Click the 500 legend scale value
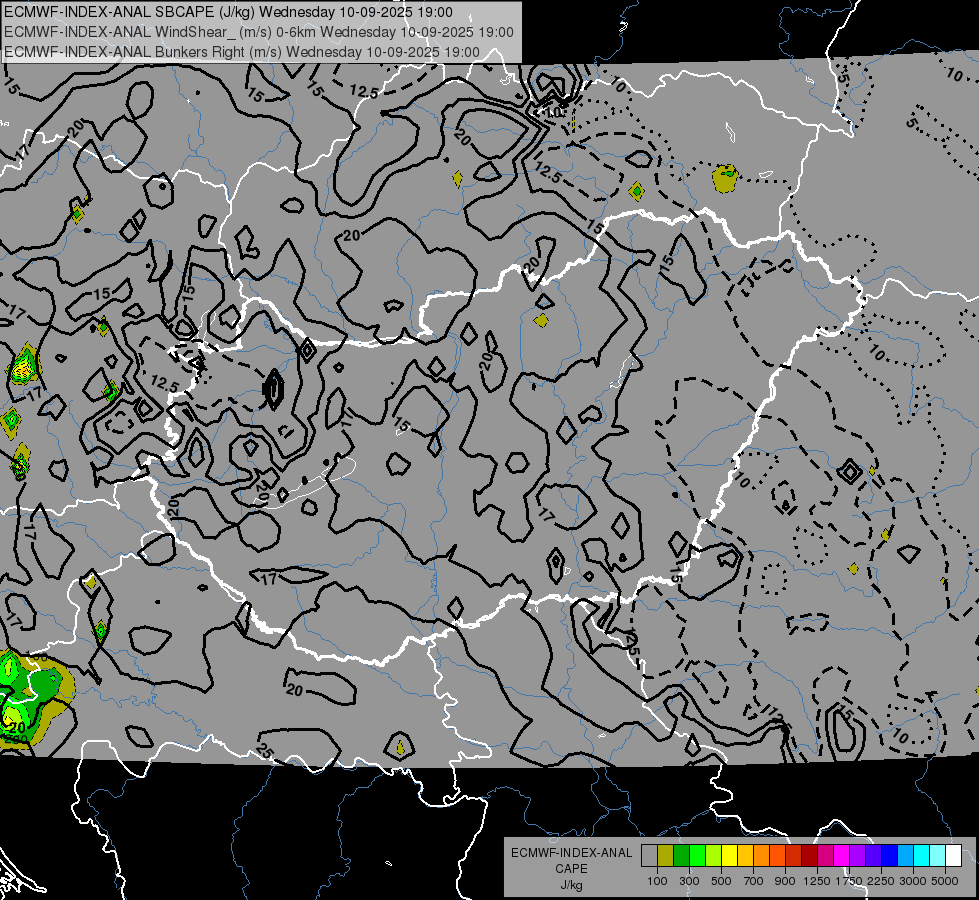This screenshot has height=900, width=979. tap(721, 881)
